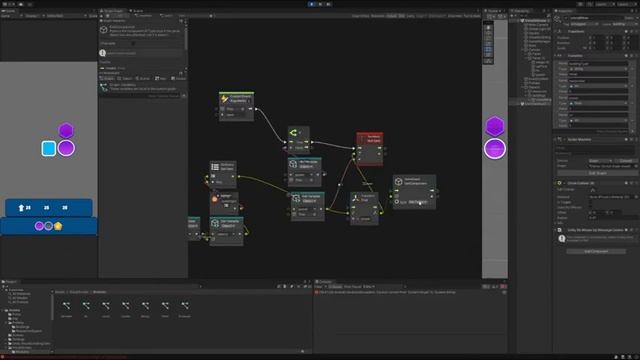Switch to the Script Graph tab
The width and height of the screenshot is (640, 360).
pyautogui.click(x=113, y=11)
